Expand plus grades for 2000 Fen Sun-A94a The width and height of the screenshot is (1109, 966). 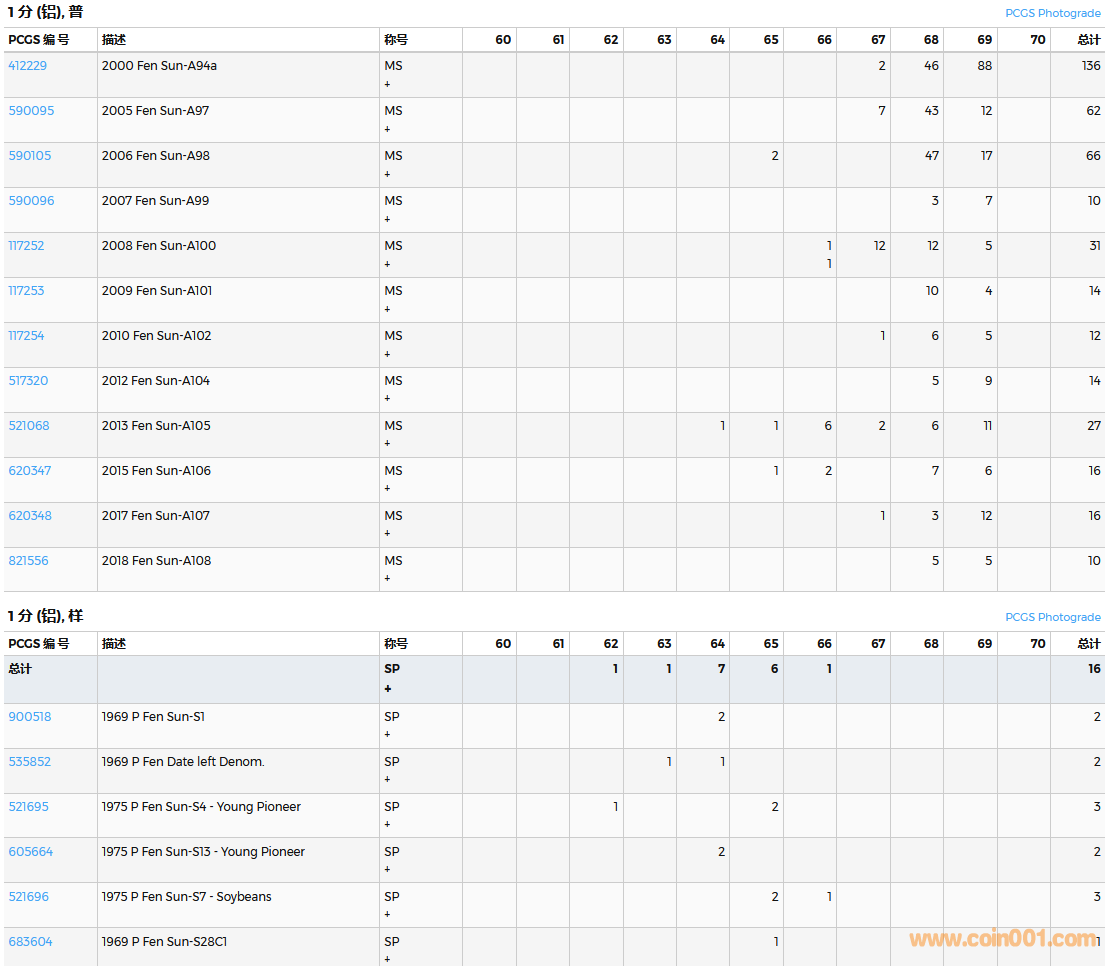pos(388,85)
